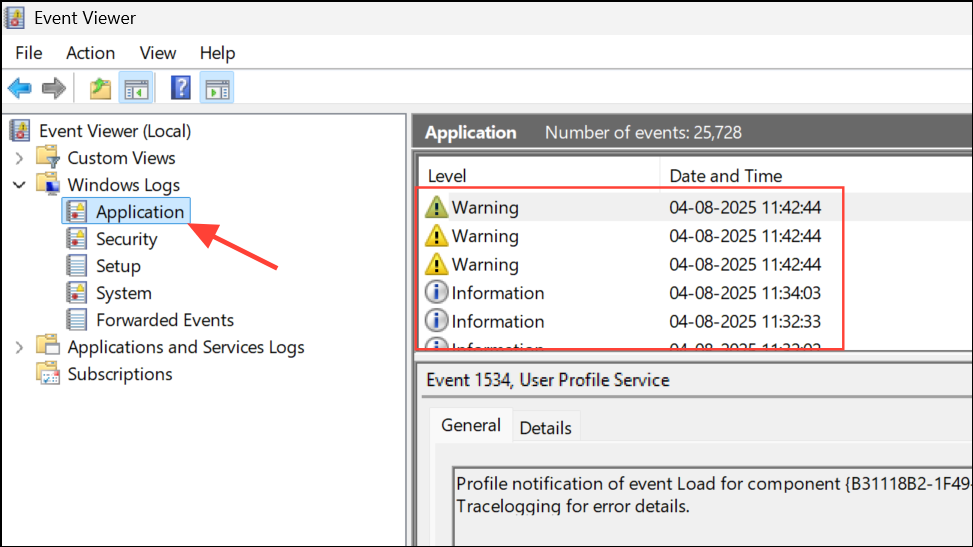Switch to the Details tab
Screen dimensions: 973x547
point(545,427)
